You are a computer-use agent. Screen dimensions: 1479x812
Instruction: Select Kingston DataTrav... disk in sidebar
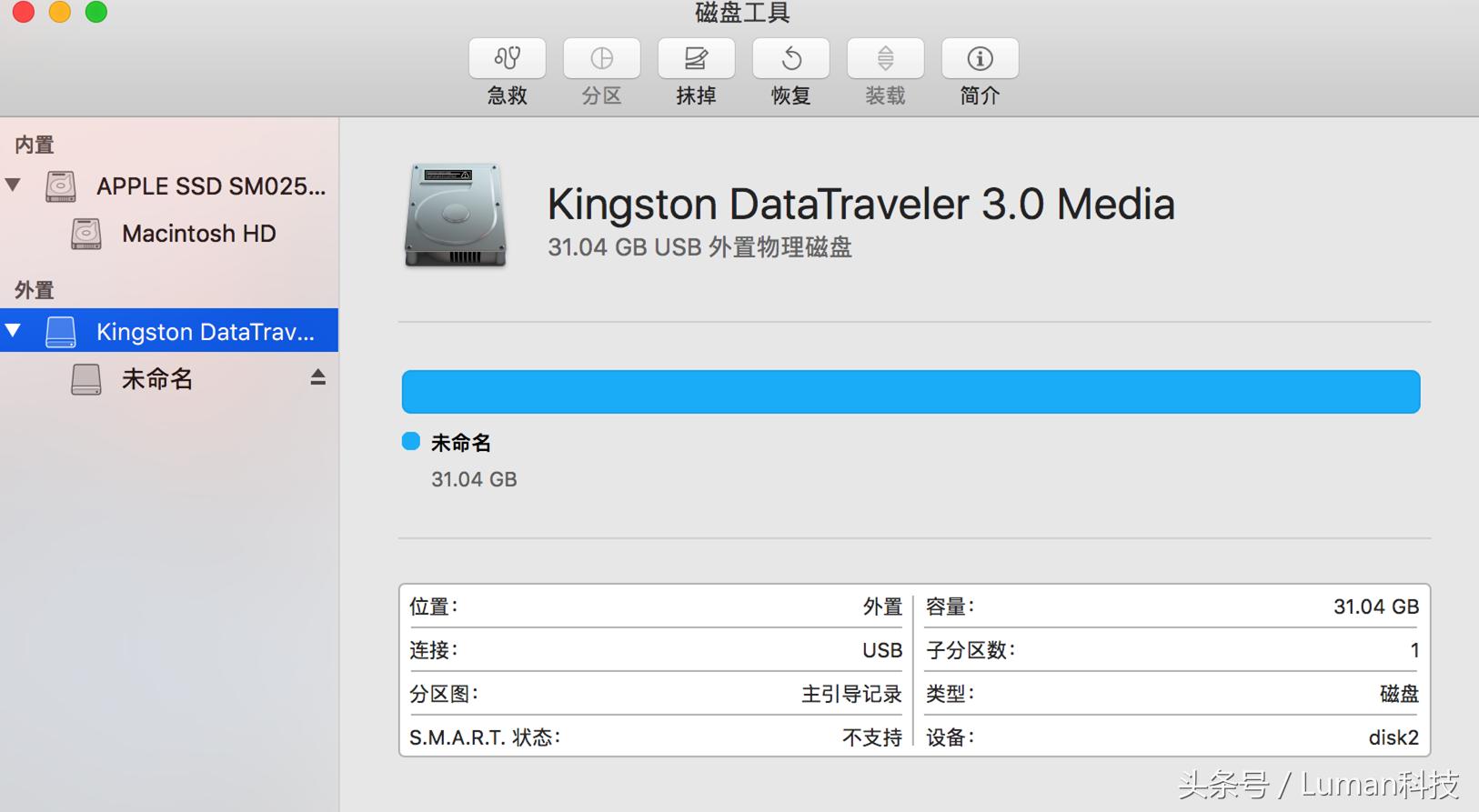pos(169,330)
